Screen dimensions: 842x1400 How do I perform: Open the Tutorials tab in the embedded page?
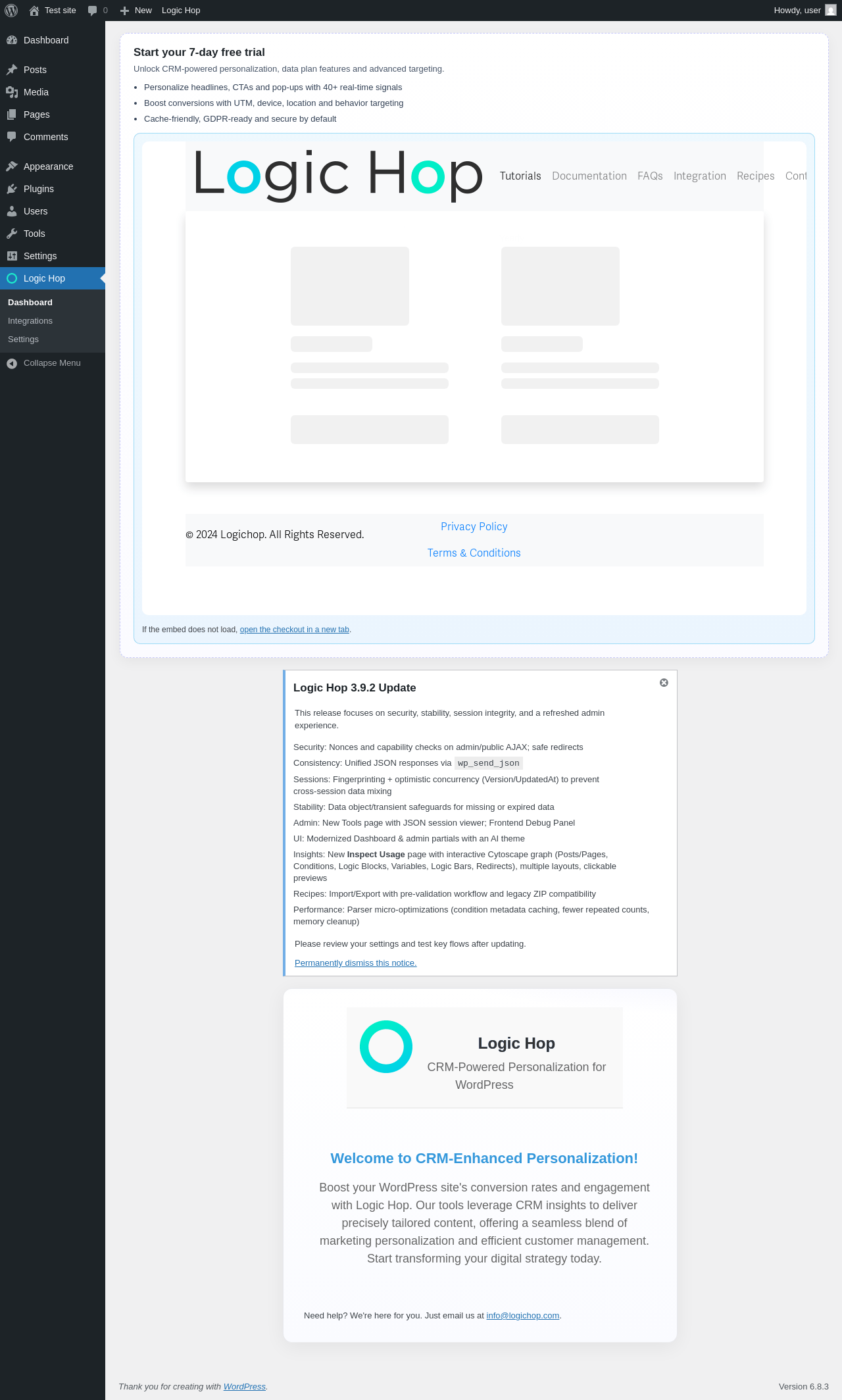click(520, 176)
